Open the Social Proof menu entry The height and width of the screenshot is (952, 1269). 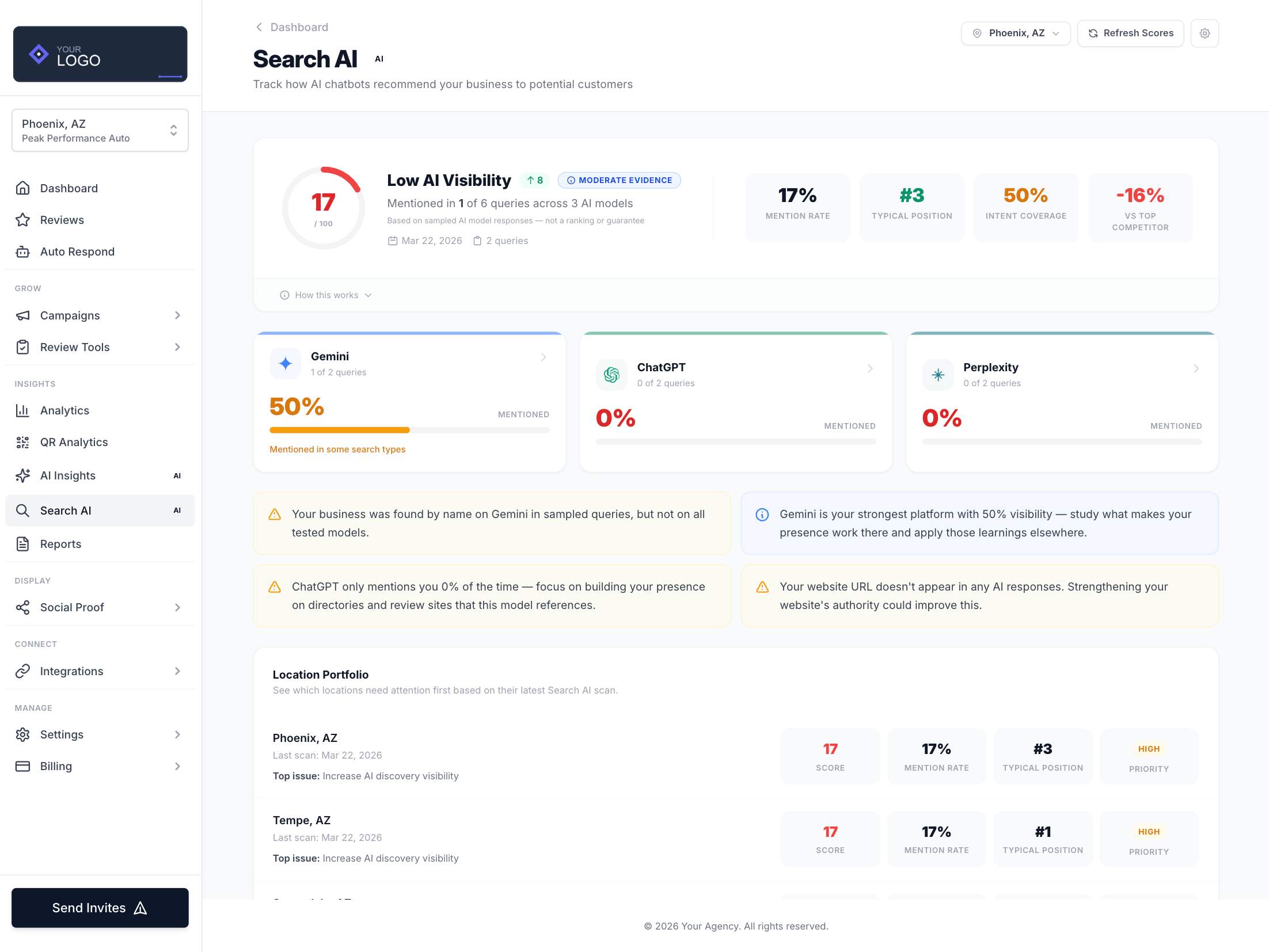(71, 607)
